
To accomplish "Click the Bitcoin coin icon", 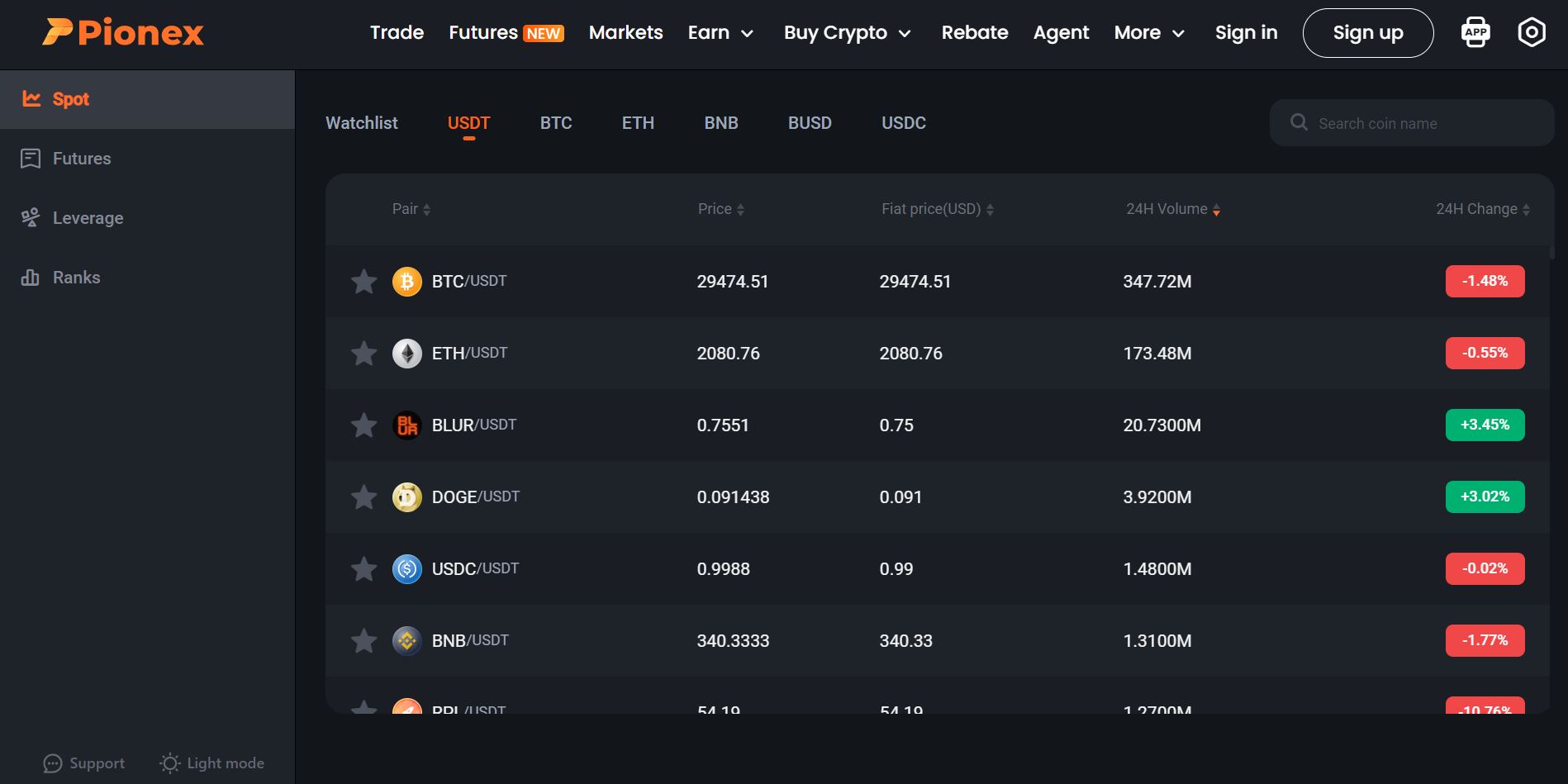I will tap(406, 282).
